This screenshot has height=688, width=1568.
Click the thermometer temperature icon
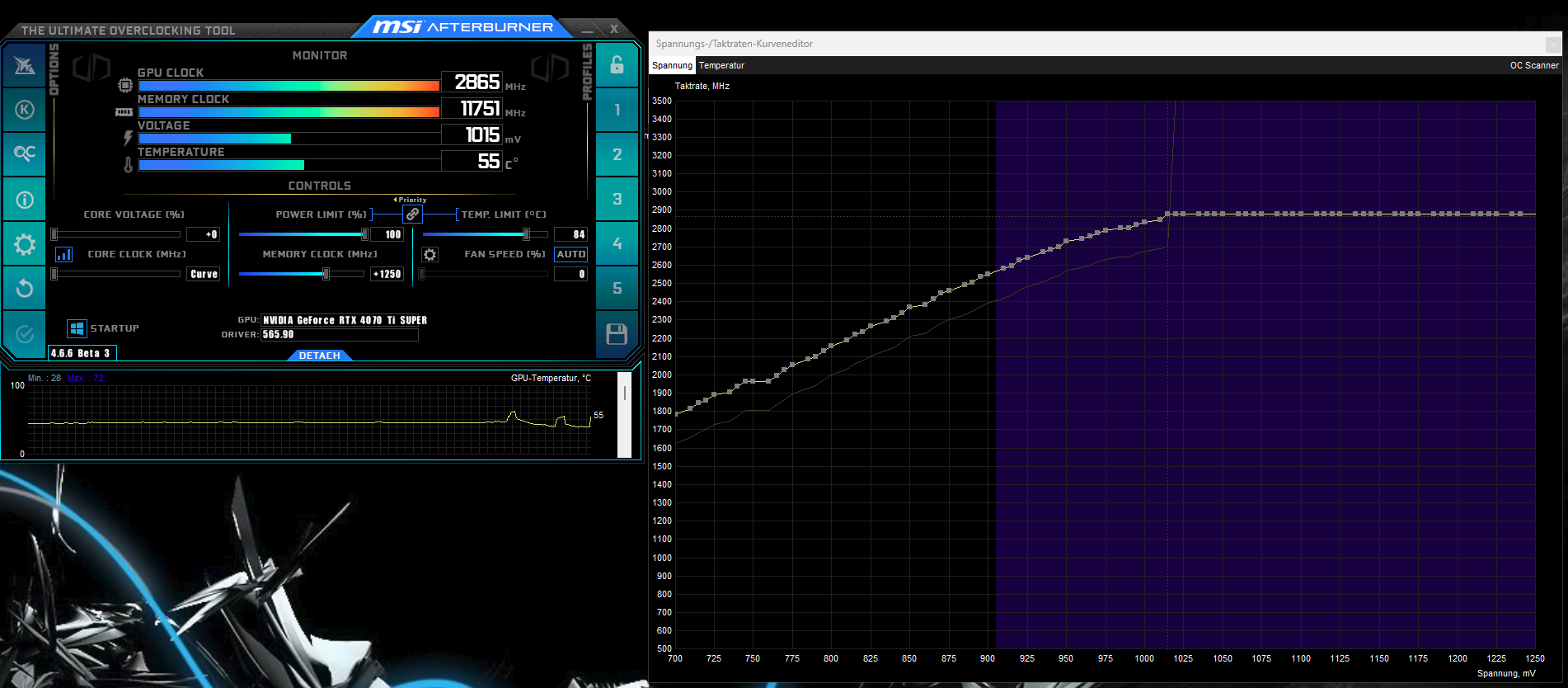coord(128,164)
